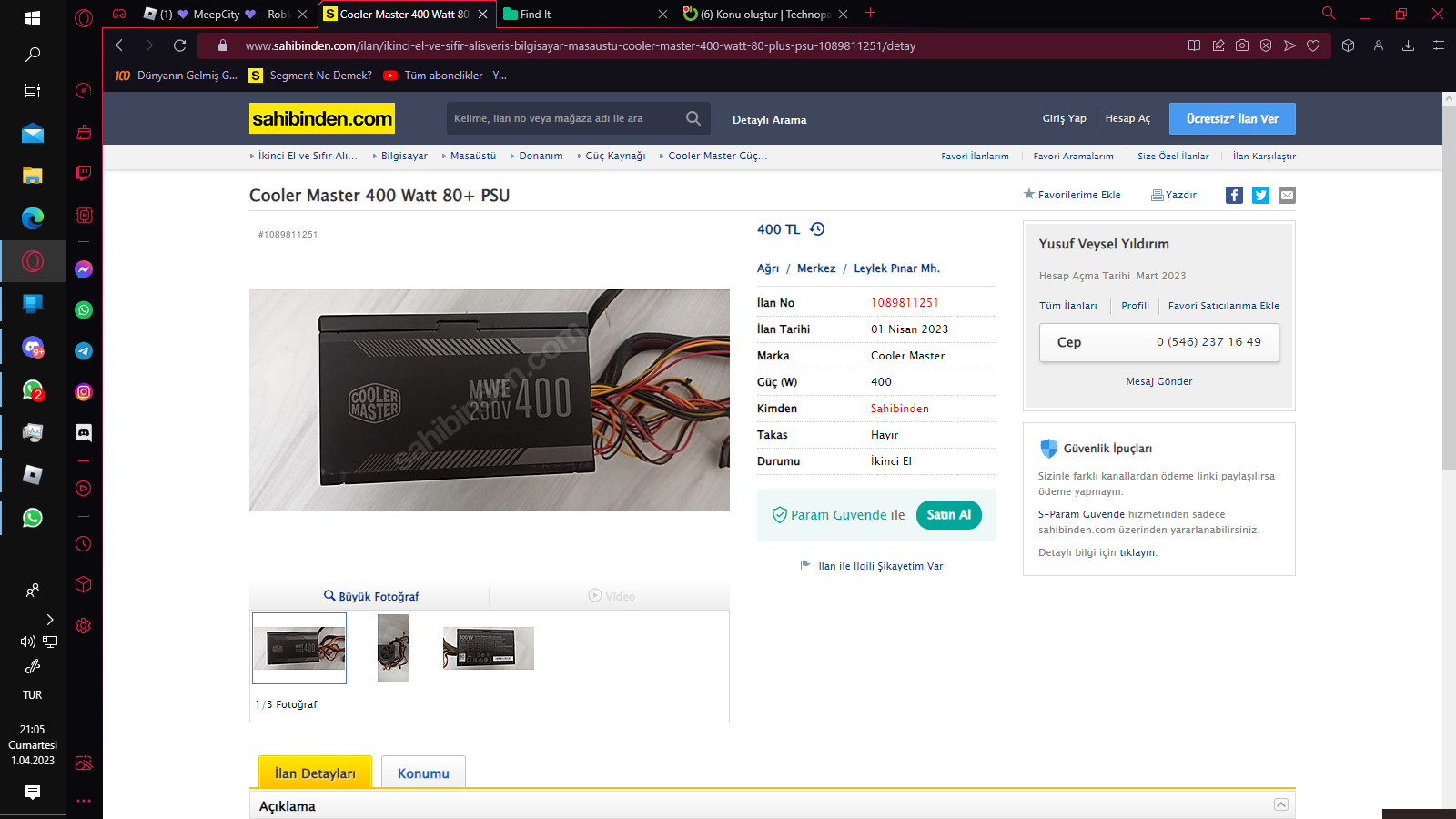
Task: Click the browser address bar URL
Action: coord(581,45)
